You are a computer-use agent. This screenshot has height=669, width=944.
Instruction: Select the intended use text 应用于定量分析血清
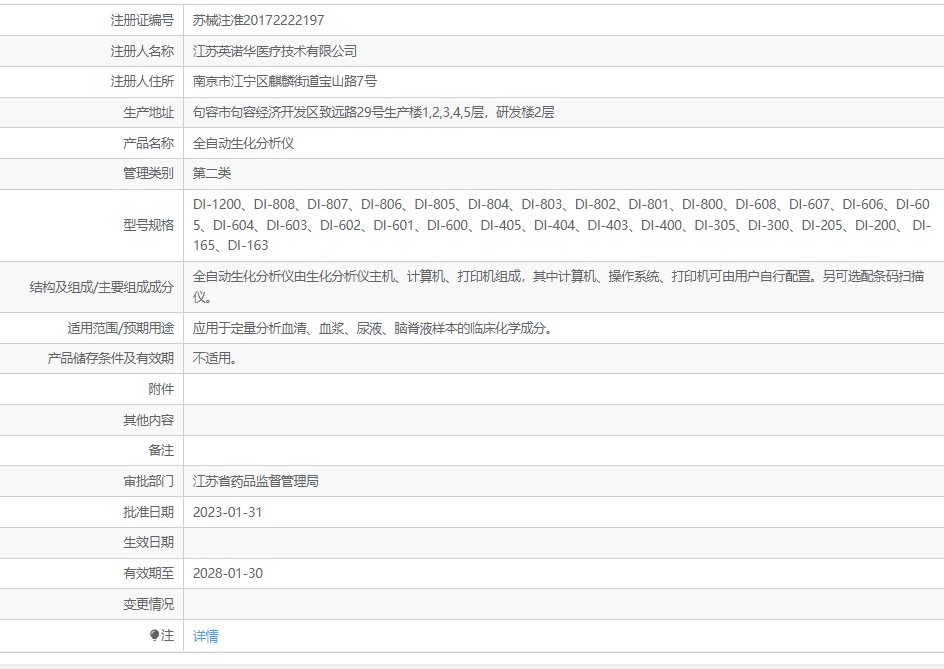click(373, 328)
